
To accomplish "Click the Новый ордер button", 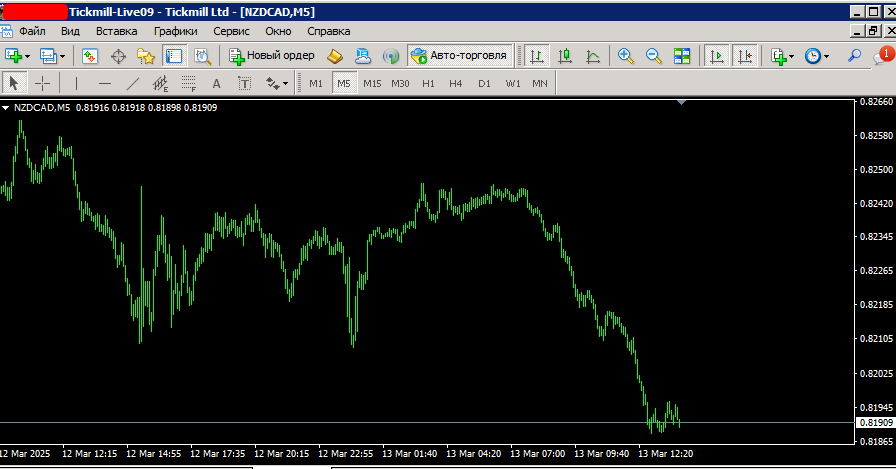I will click(x=271, y=55).
